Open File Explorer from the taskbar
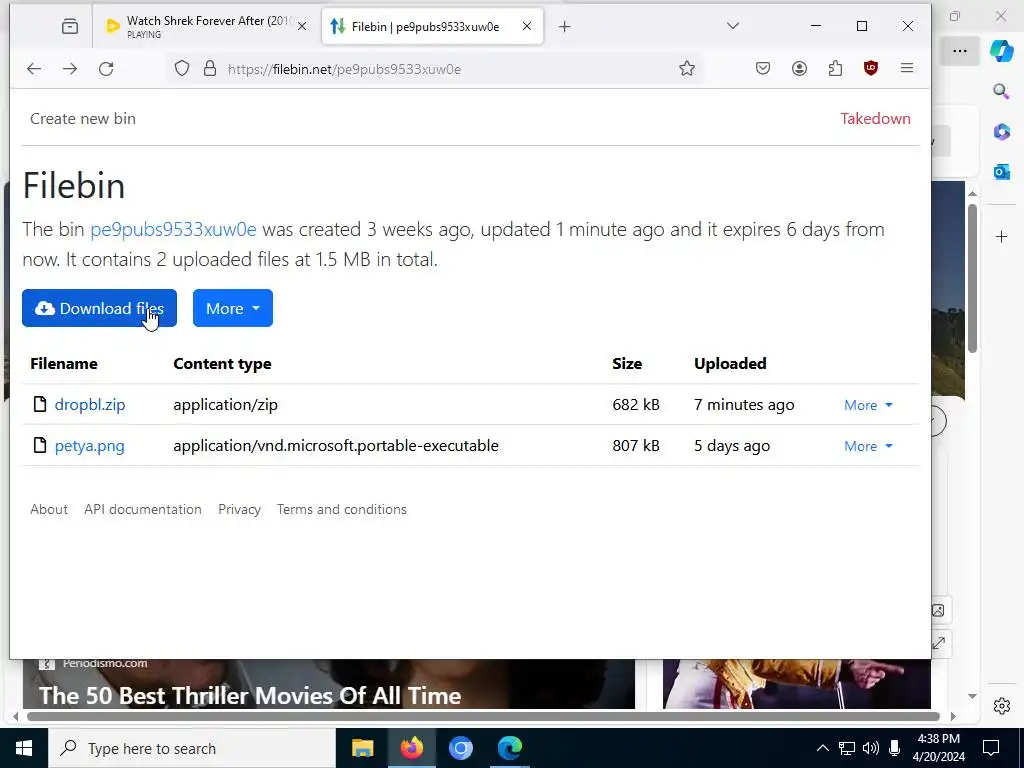Image resolution: width=1024 pixels, height=768 pixels. click(362, 748)
